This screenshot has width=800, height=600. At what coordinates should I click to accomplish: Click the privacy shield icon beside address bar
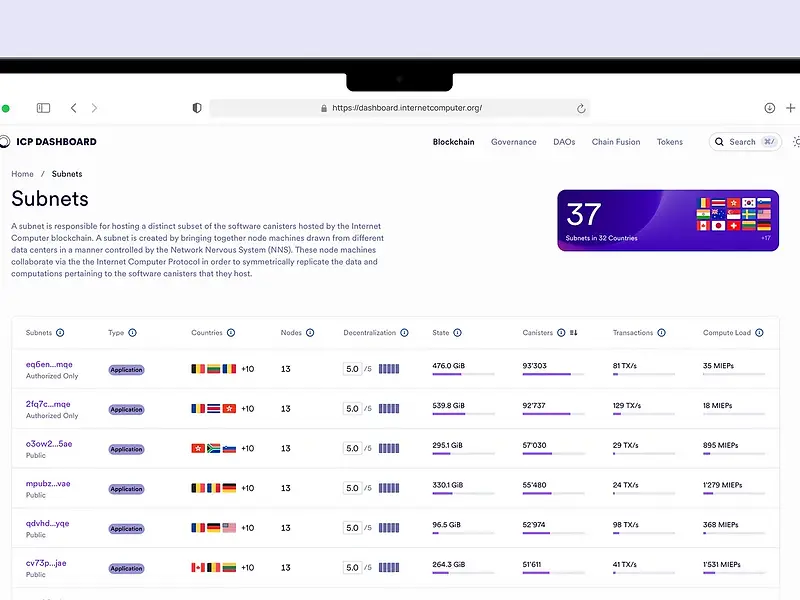click(x=197, y=108)
